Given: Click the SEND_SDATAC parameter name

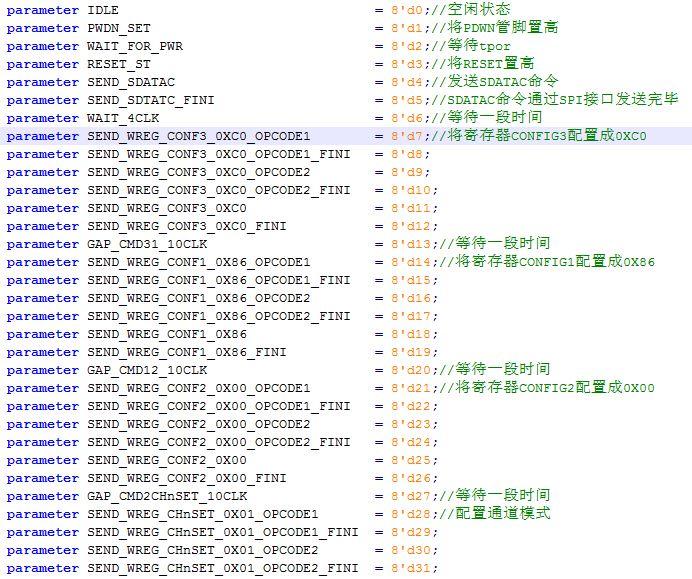Looking at the screenshot, I should 131,82.
